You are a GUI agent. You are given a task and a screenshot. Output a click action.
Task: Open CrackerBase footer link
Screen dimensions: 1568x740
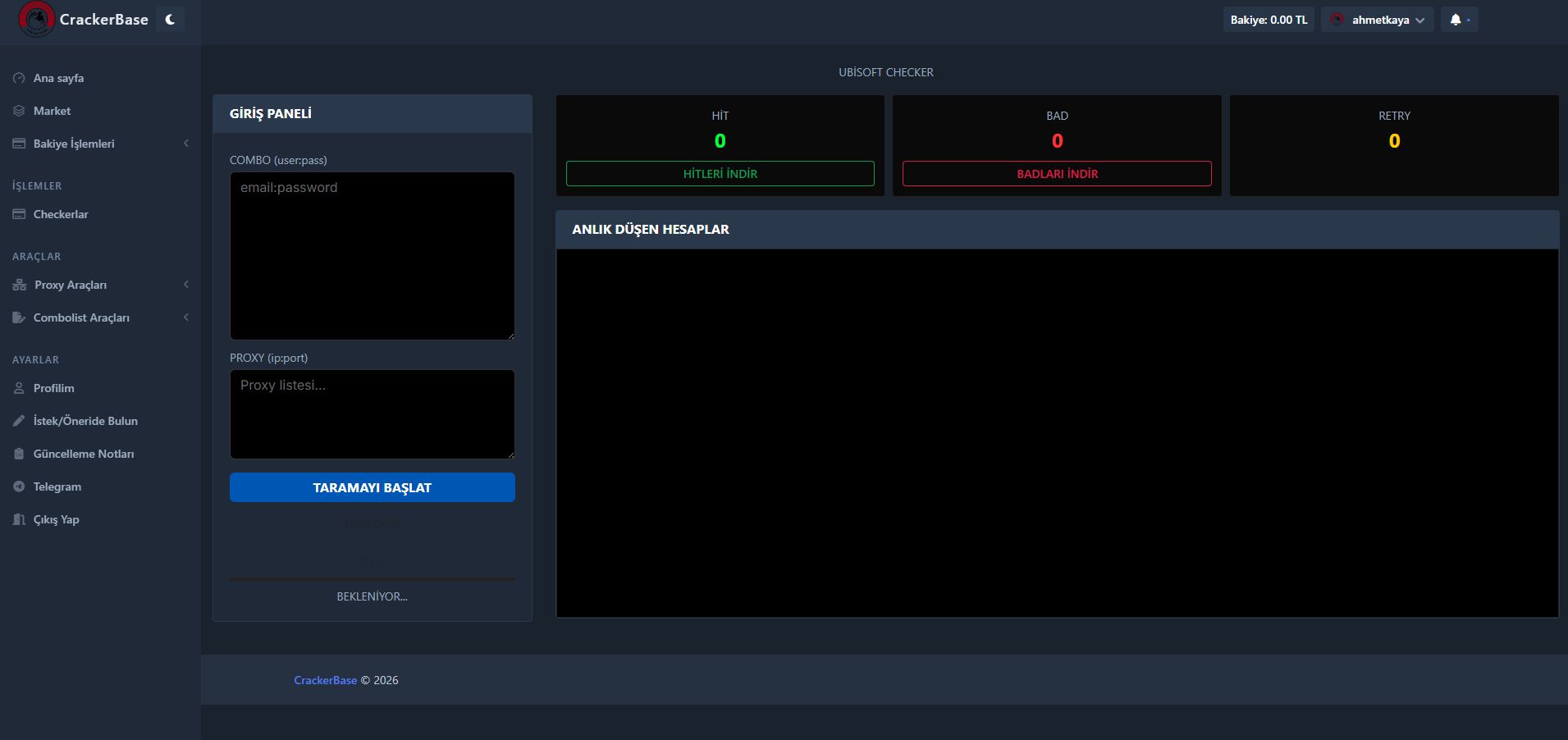[x=325, y=680]
